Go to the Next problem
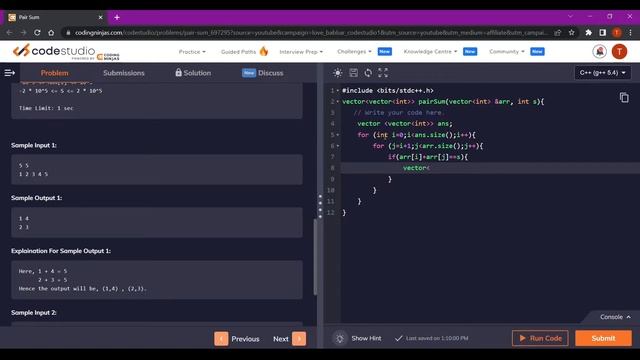Viewport: 640px width, 360px height. point(289,339)
